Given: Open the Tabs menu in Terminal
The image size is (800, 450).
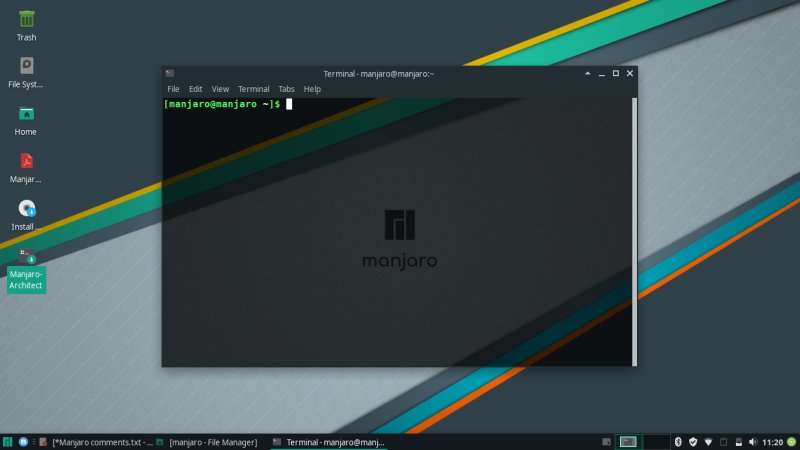Looking at the screenshot, I should pyautogui.click(x=286, y=89).
